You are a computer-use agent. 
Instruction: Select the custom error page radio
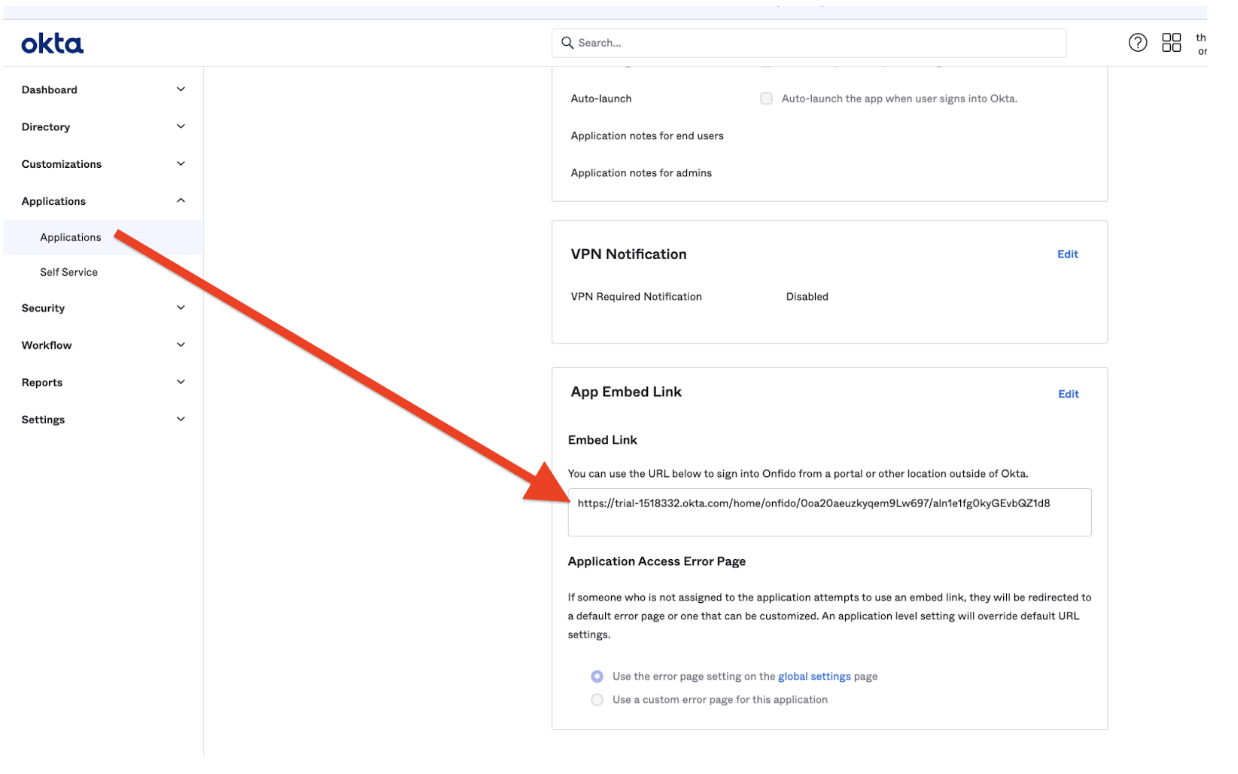coord(597,700)
